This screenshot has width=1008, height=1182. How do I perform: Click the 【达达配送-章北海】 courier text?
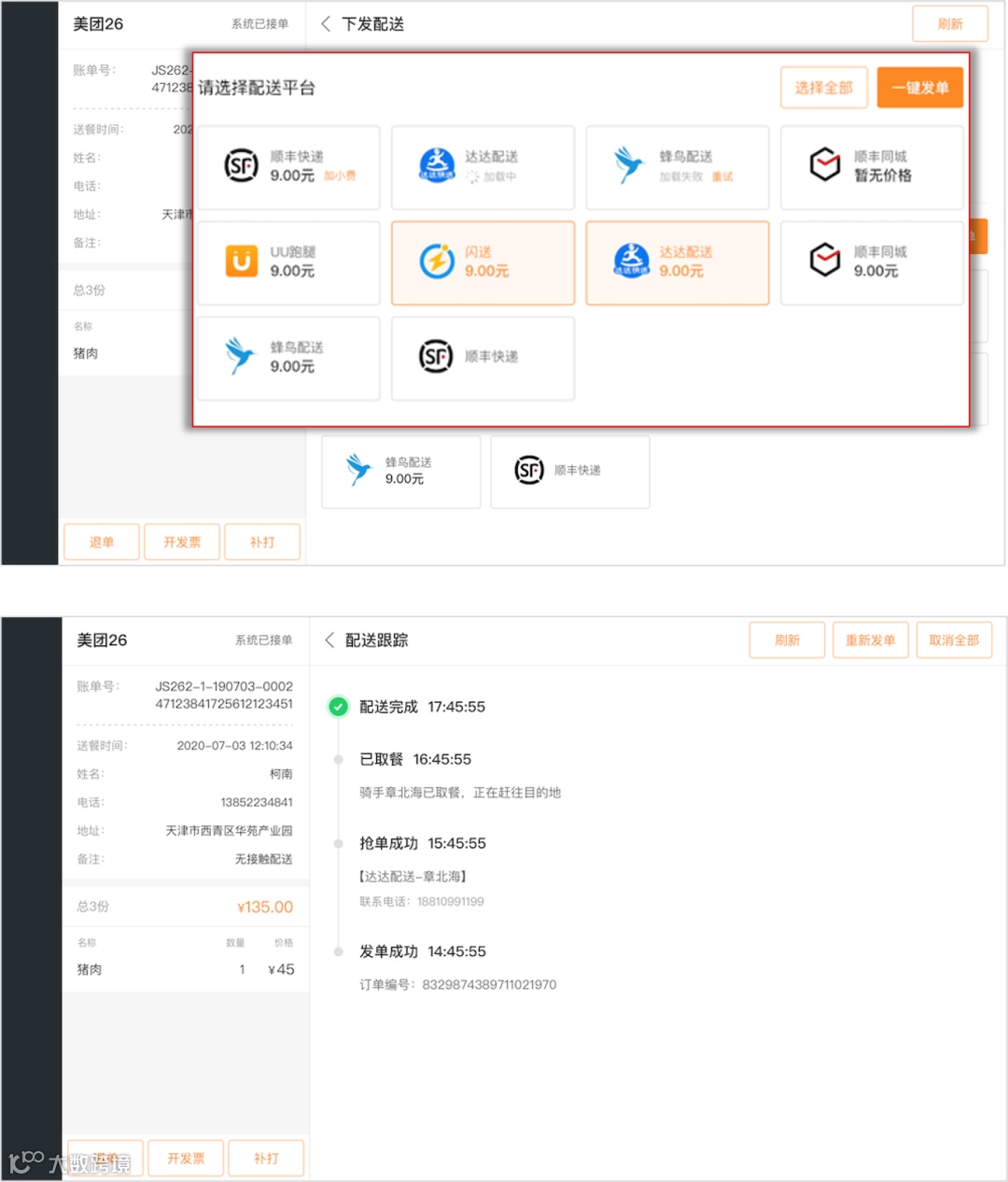click(x=413, y=877)
